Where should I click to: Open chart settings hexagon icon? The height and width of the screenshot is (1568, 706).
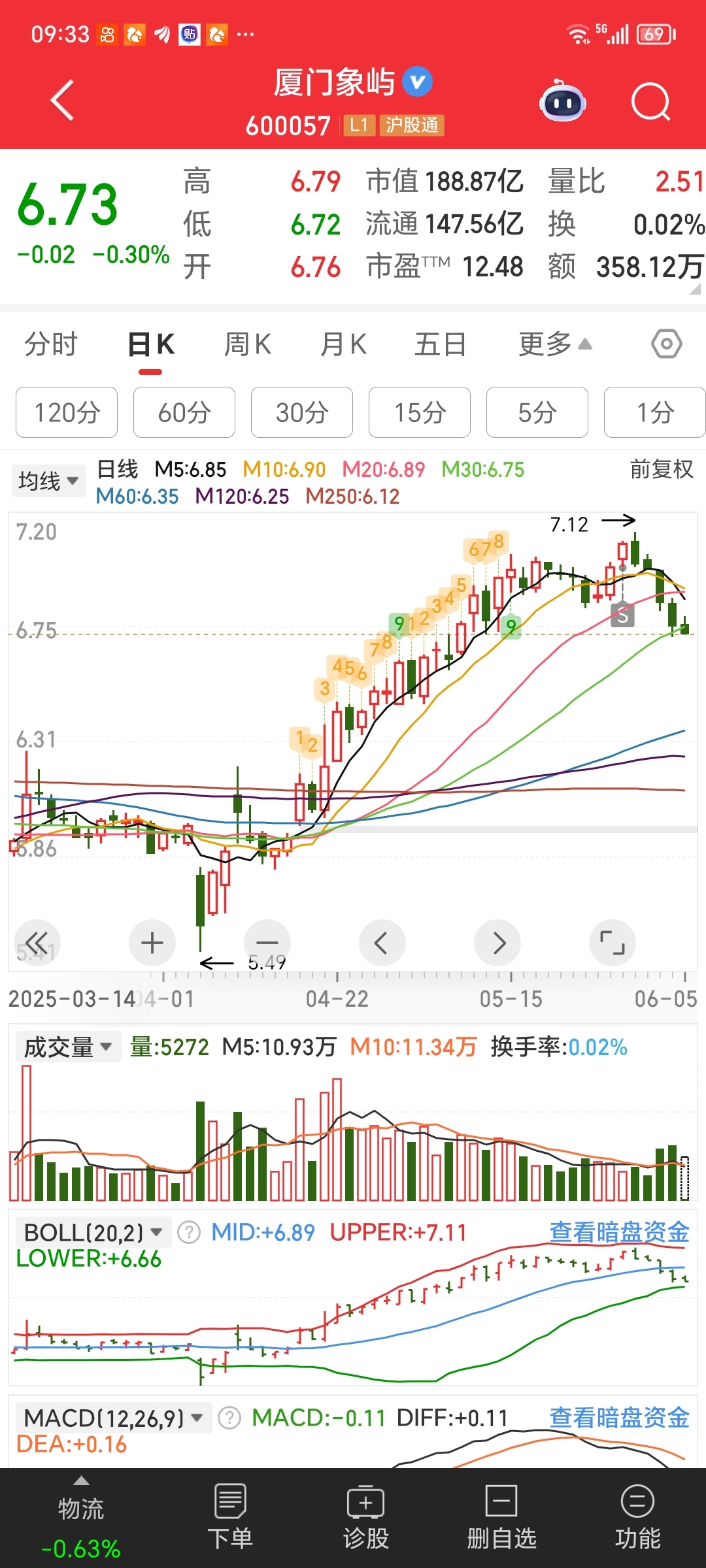point(667,344)
